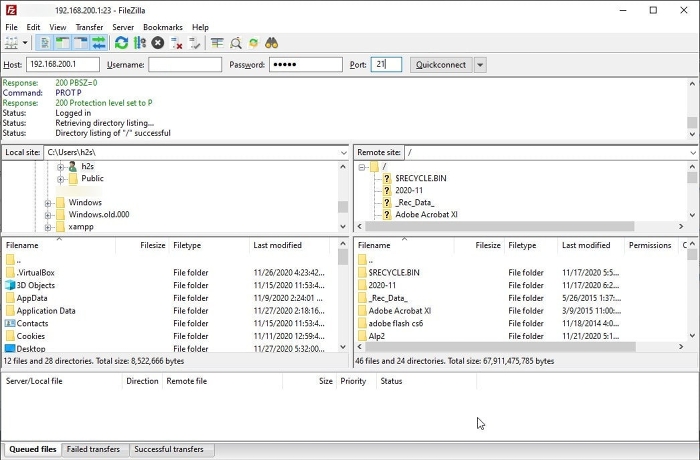Open the Site Manager icon
Image resolution: width=700 pixels, height=460 pixels.
point(11,43)
